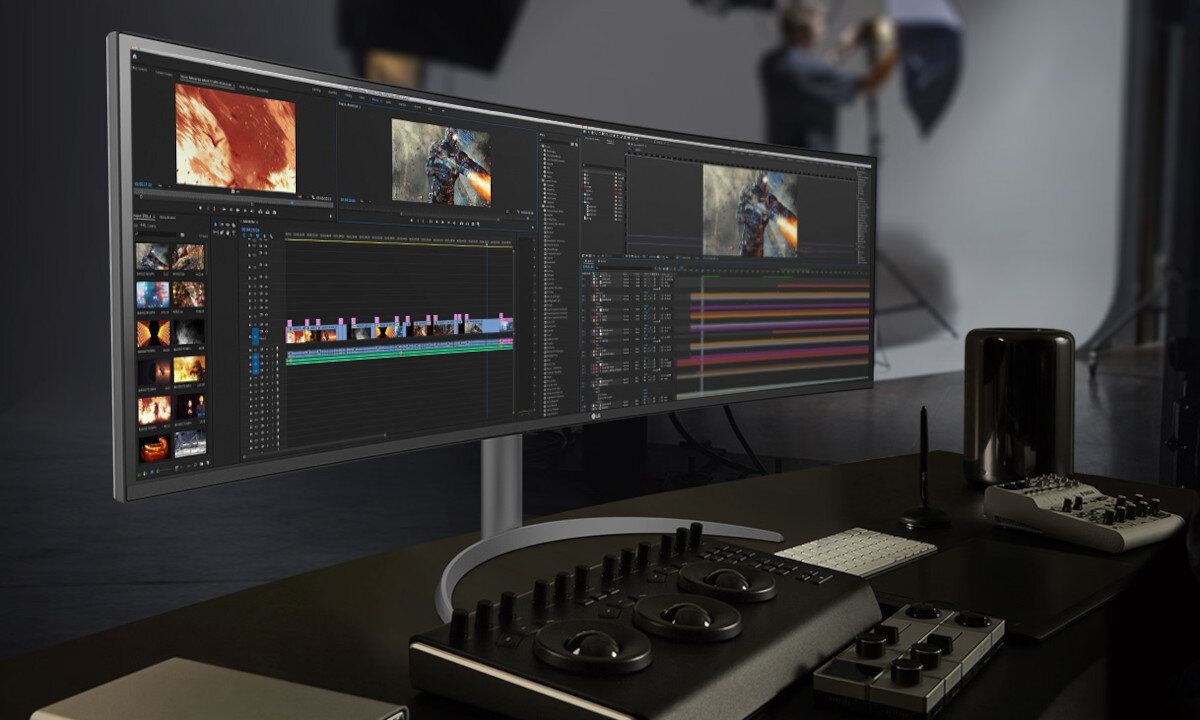The height and width of the screenshot is (720, 1200).
Task: Select the first fire video clip in the timeline
Action: pos(298,336)
